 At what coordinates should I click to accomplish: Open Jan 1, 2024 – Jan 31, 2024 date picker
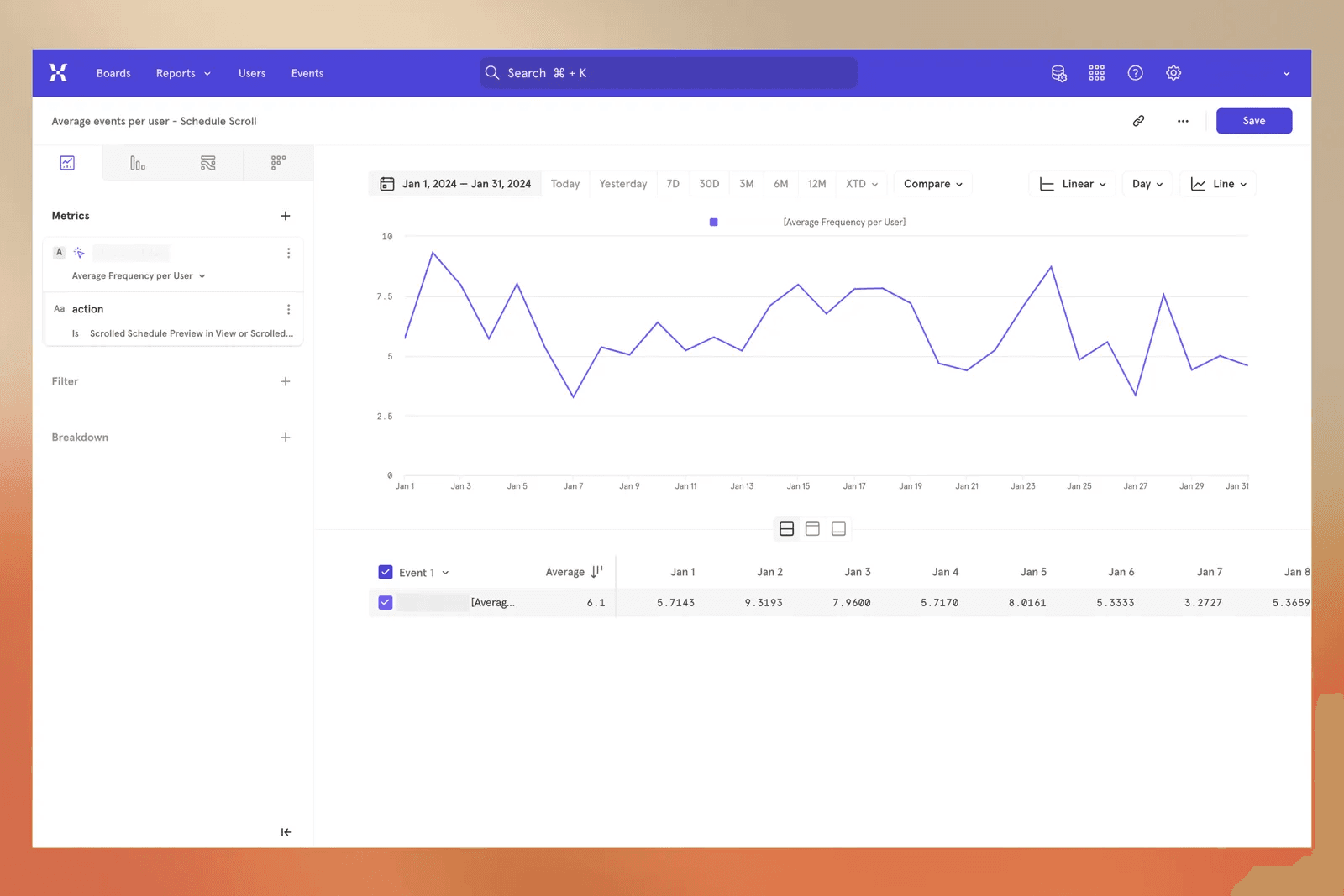[x=456, y=184]
